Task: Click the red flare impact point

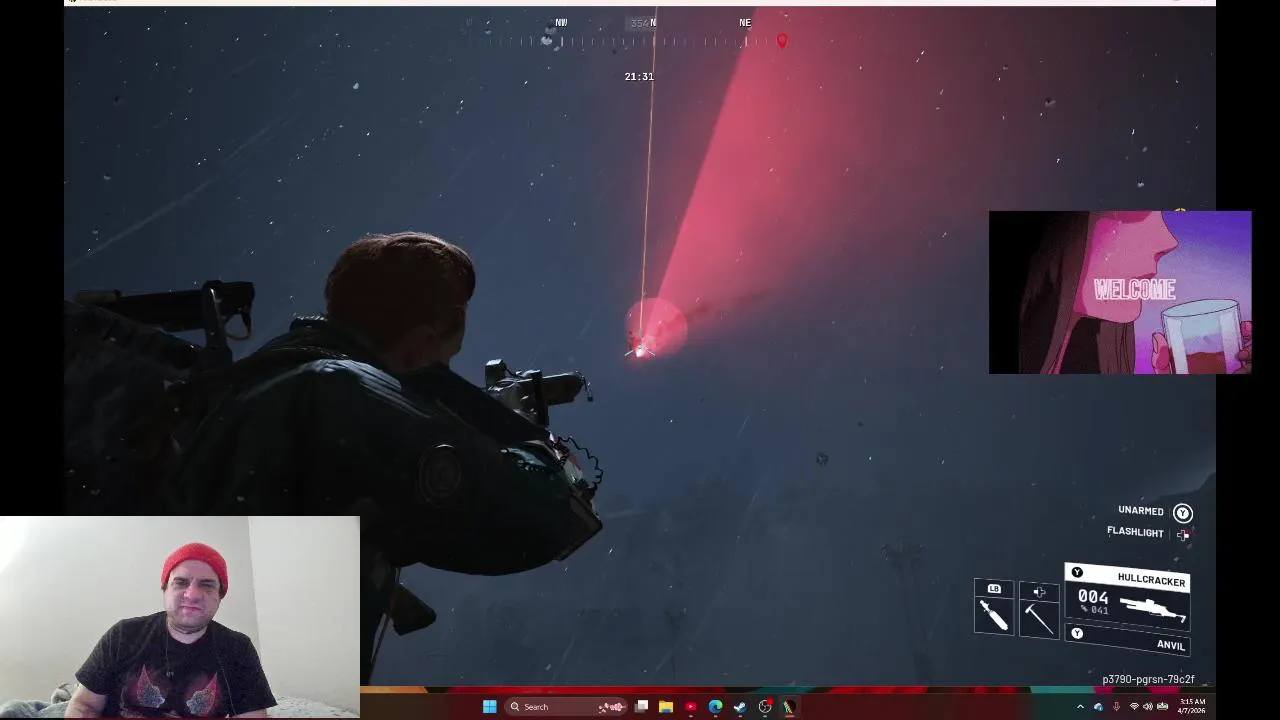Action: click(640, 349)
